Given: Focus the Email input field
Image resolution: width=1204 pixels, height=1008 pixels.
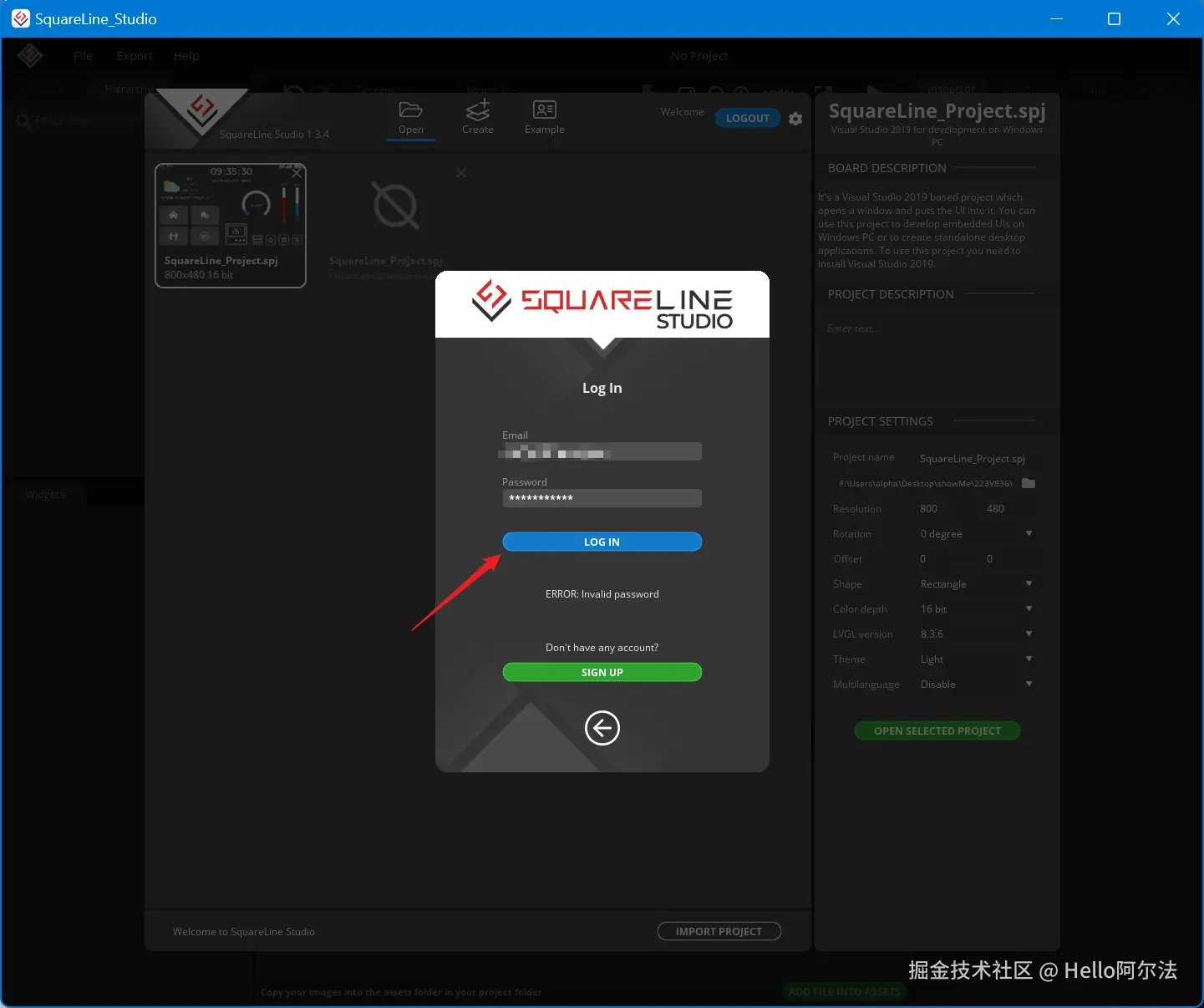Looking at the screenshot, I should [x=602, y=452].
